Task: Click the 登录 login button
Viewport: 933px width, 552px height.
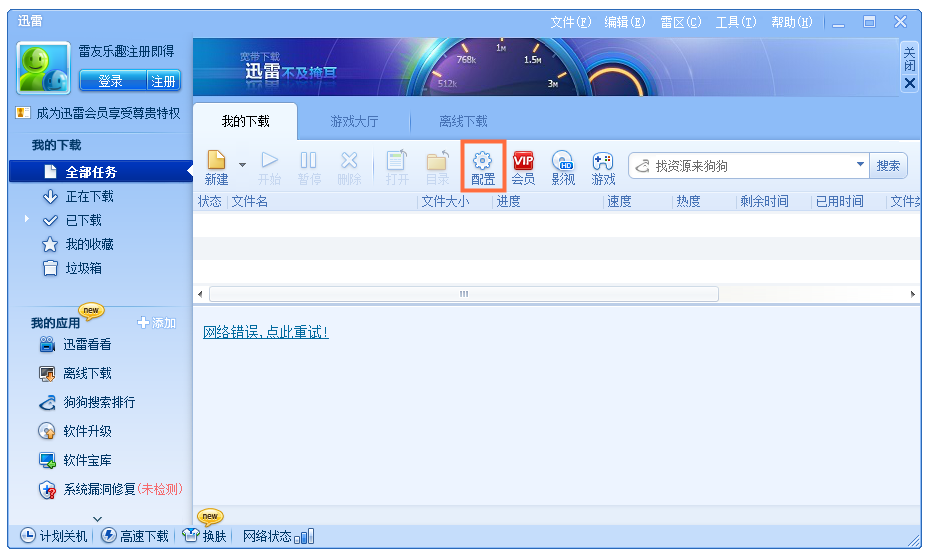Action: 112,81
